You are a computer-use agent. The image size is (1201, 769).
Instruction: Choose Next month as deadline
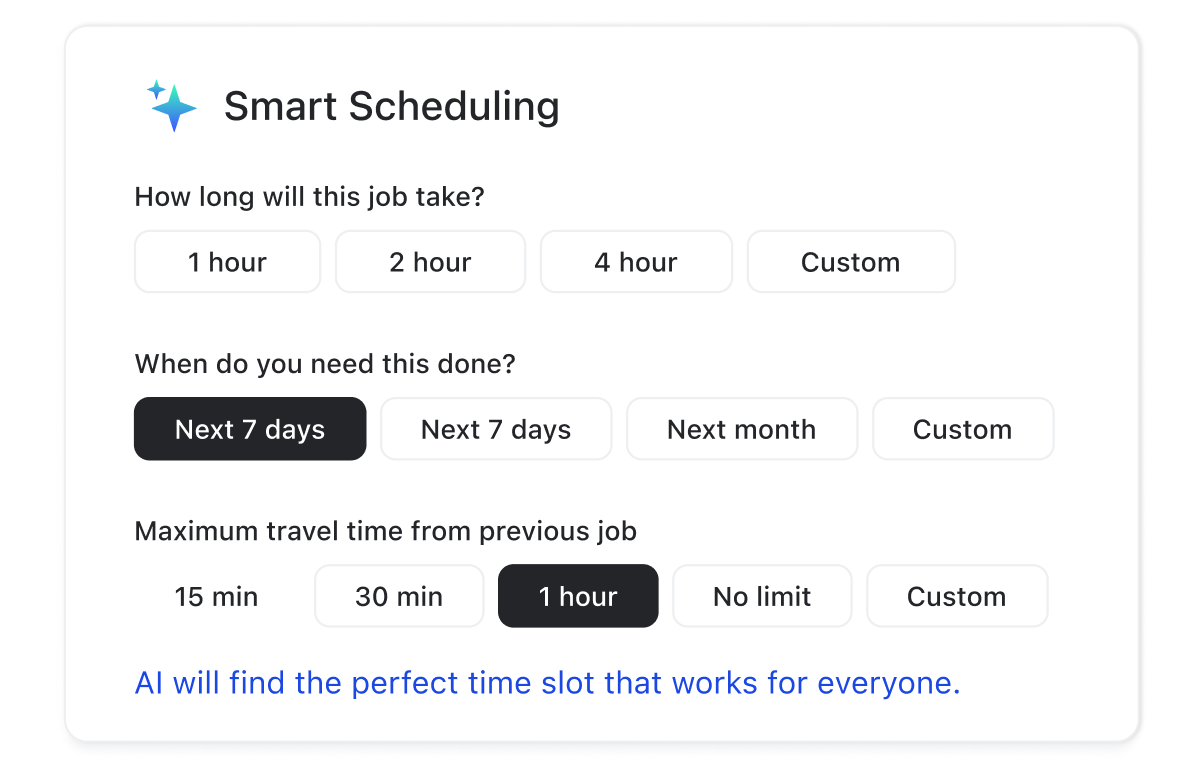742,429
